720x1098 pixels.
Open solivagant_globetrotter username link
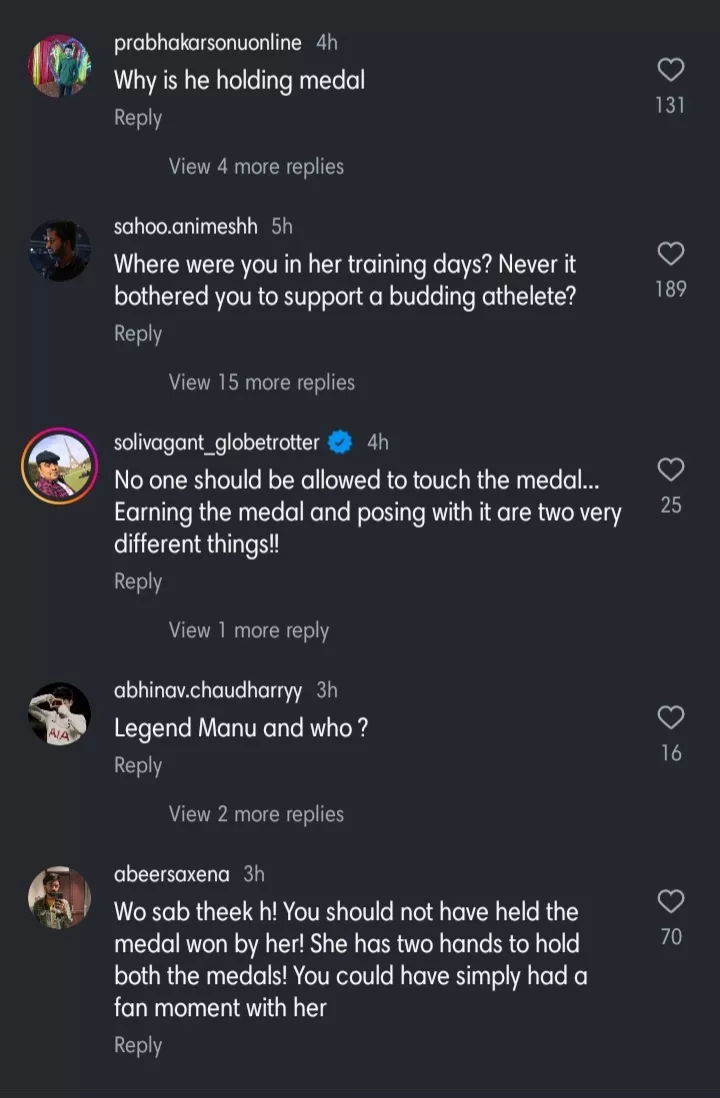217,442
